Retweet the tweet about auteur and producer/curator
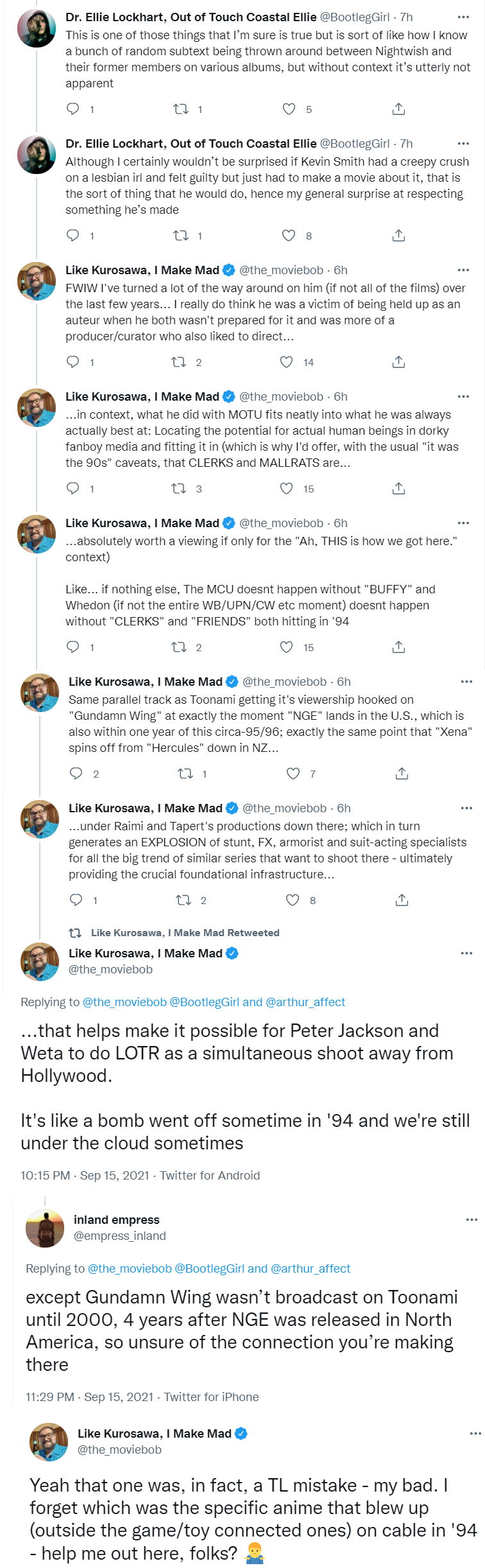 click(x=179, y=362)
